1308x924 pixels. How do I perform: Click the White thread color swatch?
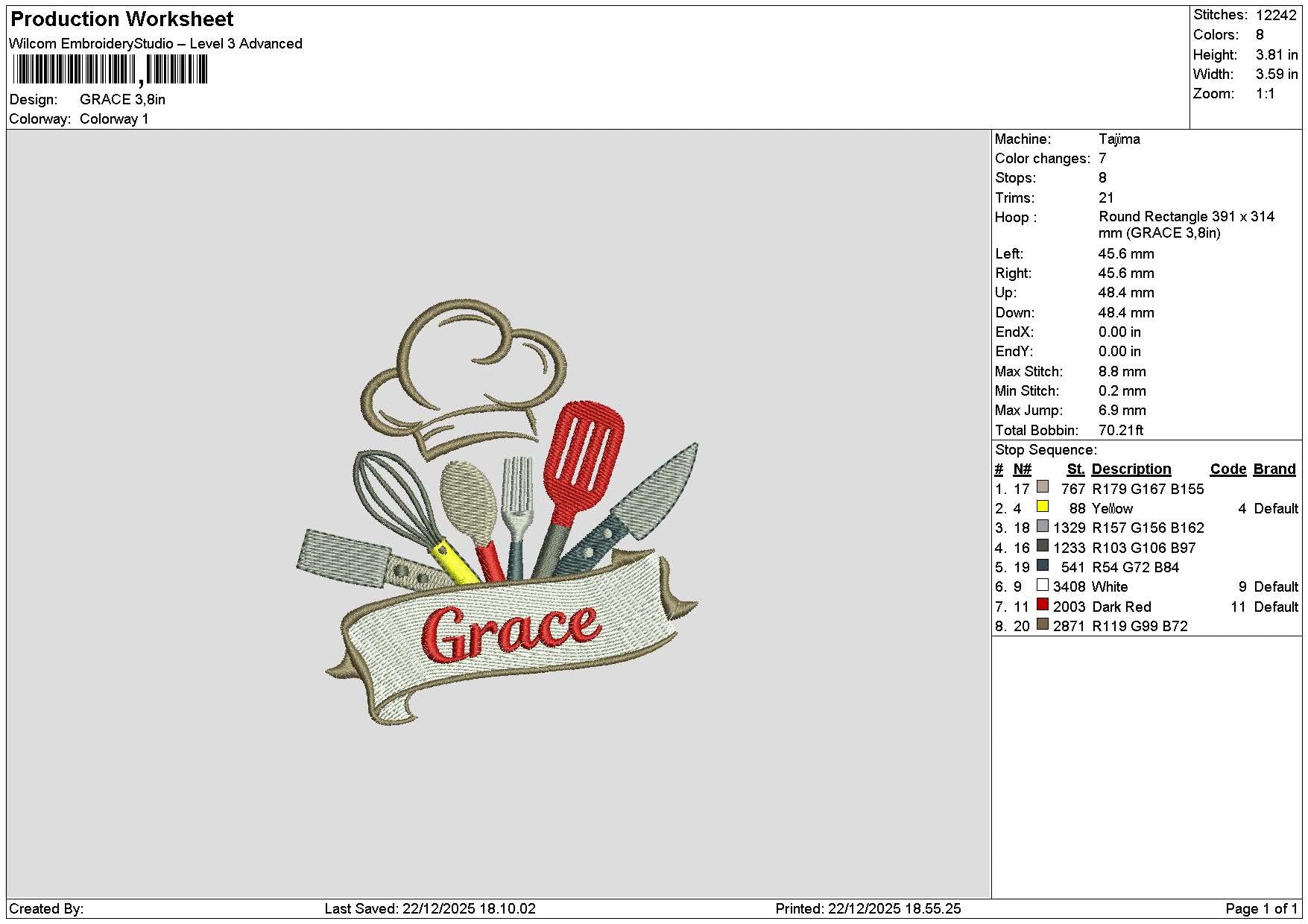pyautogui.click(x=1043, y=585)
